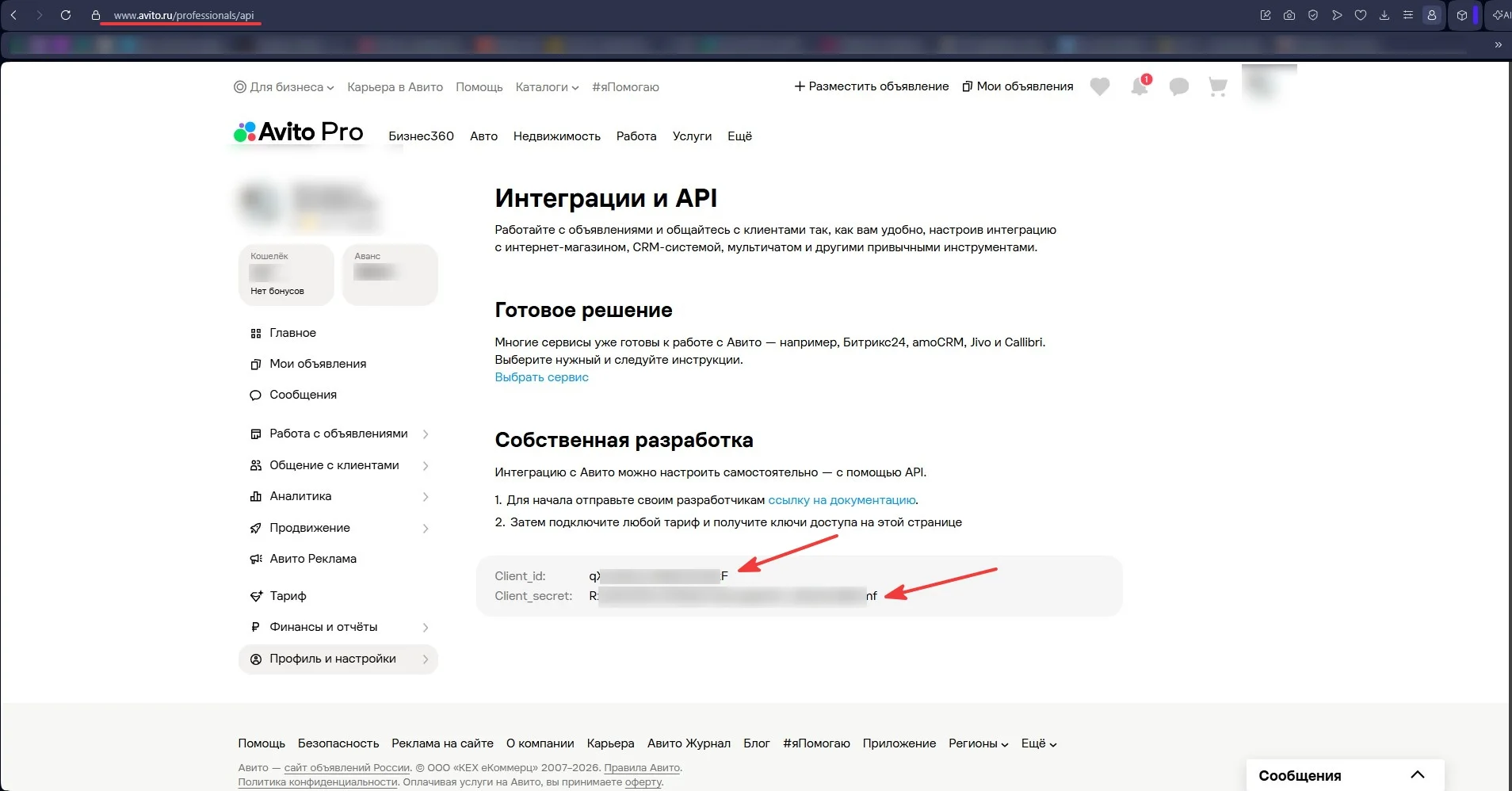This screenshot has width=1512, height=791.
Task: Open the footer Приложение link
Action: [899, 743]
